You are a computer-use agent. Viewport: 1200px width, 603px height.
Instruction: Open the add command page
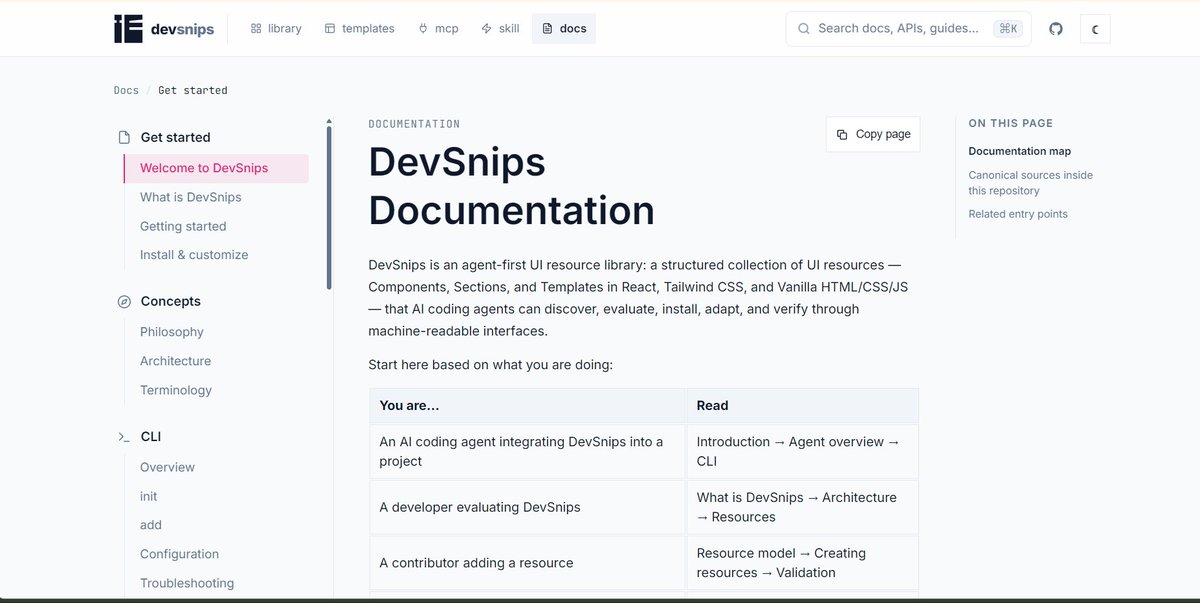151,525
